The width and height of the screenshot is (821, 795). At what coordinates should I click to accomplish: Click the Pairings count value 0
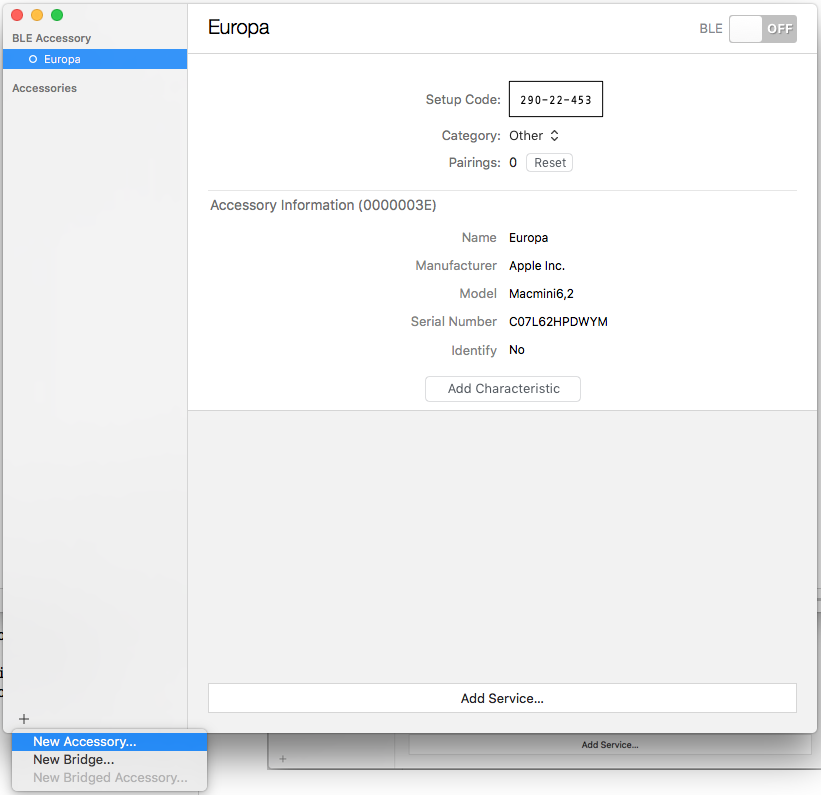coord(513,163)
